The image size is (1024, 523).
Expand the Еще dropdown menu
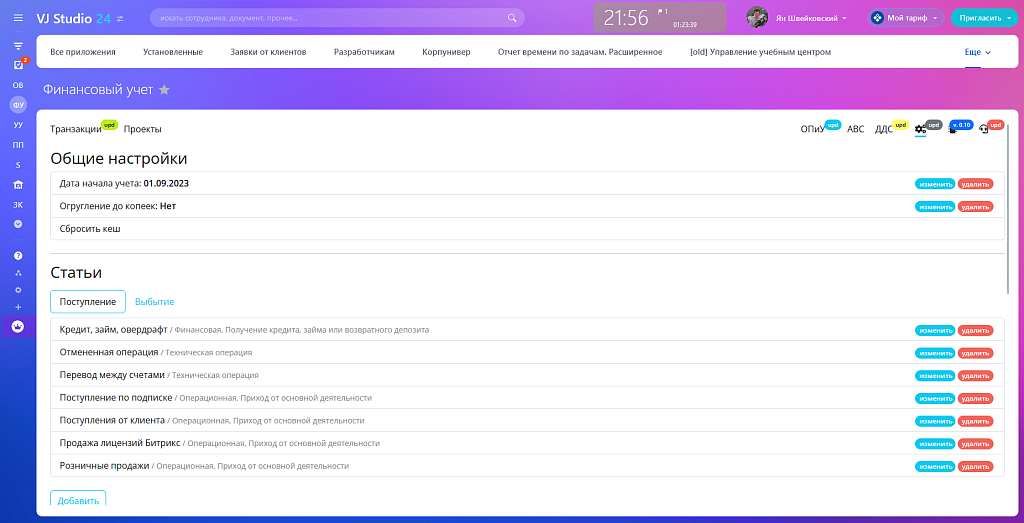pyautogui.click(x=977, y=52)
